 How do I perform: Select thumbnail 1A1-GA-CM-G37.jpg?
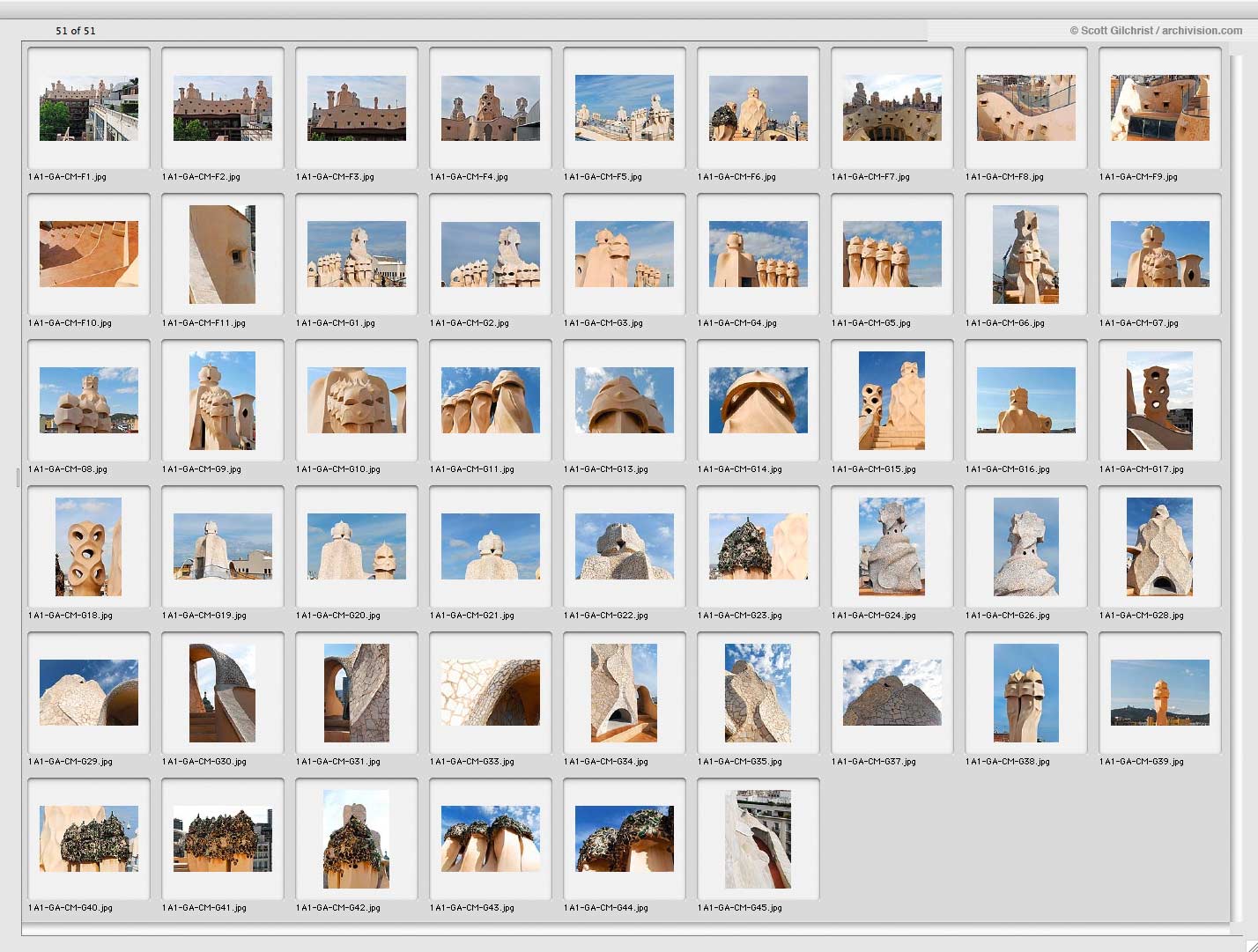click(x=892, y=693)
